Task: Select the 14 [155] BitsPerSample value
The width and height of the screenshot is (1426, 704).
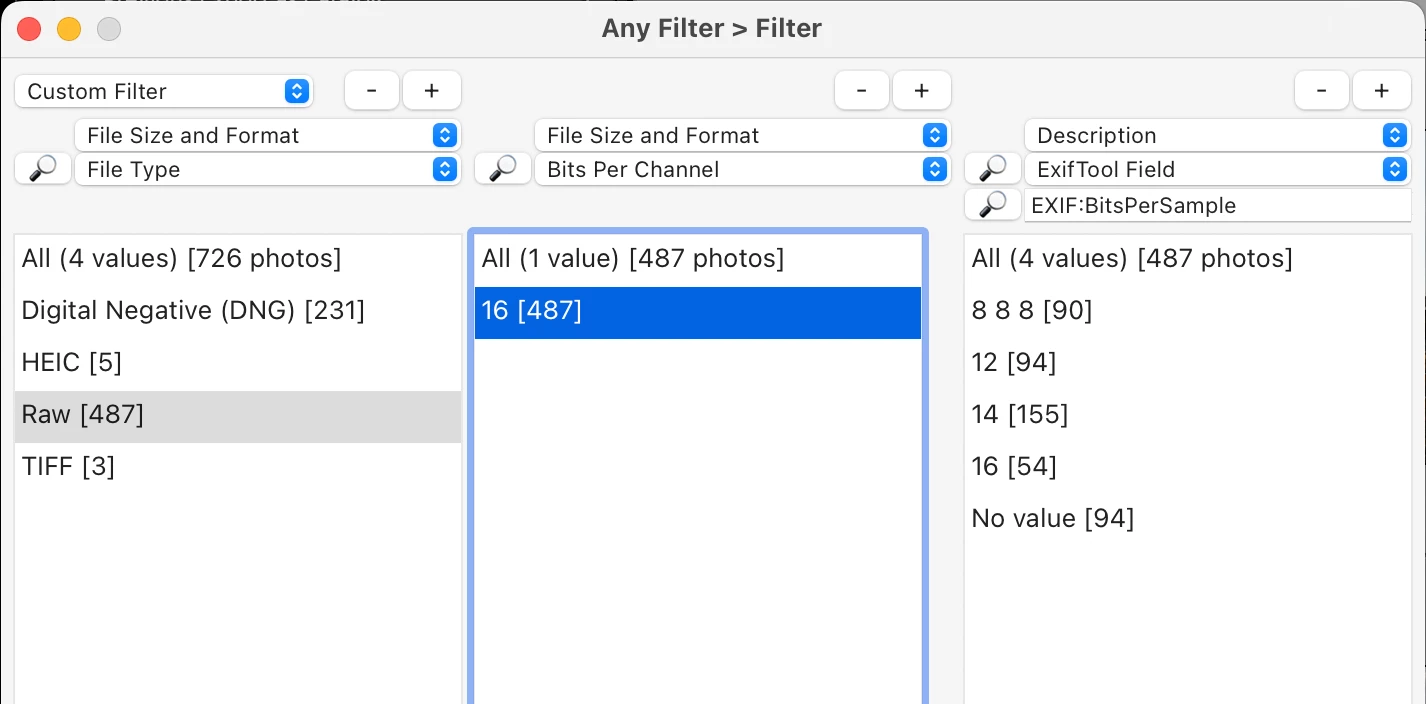Action: [1020, 414]
